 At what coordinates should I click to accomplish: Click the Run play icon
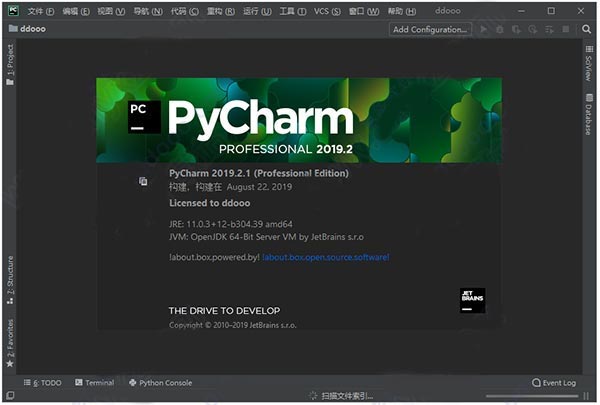click(484, 29)
